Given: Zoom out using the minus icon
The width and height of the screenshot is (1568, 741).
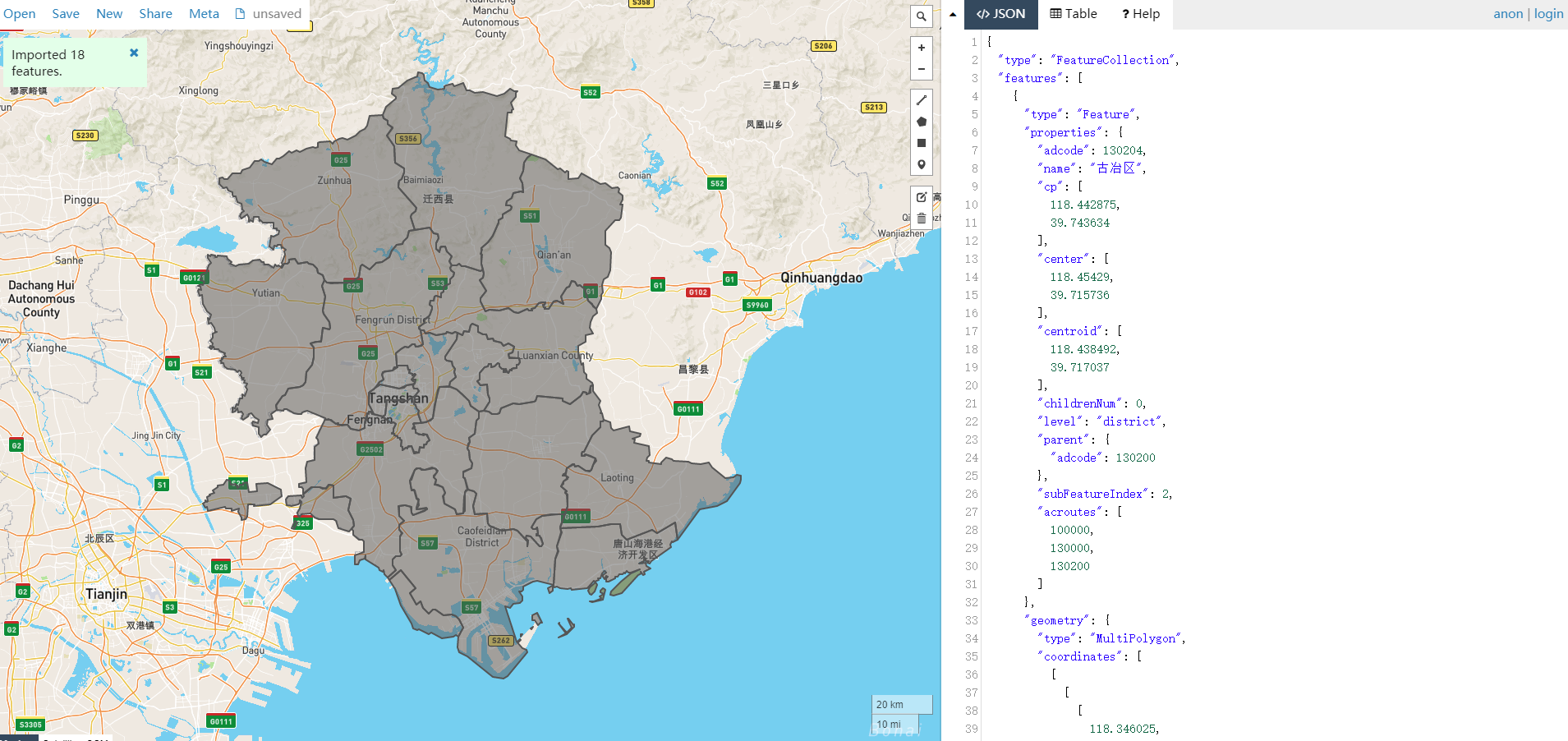Looking at the screenshot, I should (921, 67).
